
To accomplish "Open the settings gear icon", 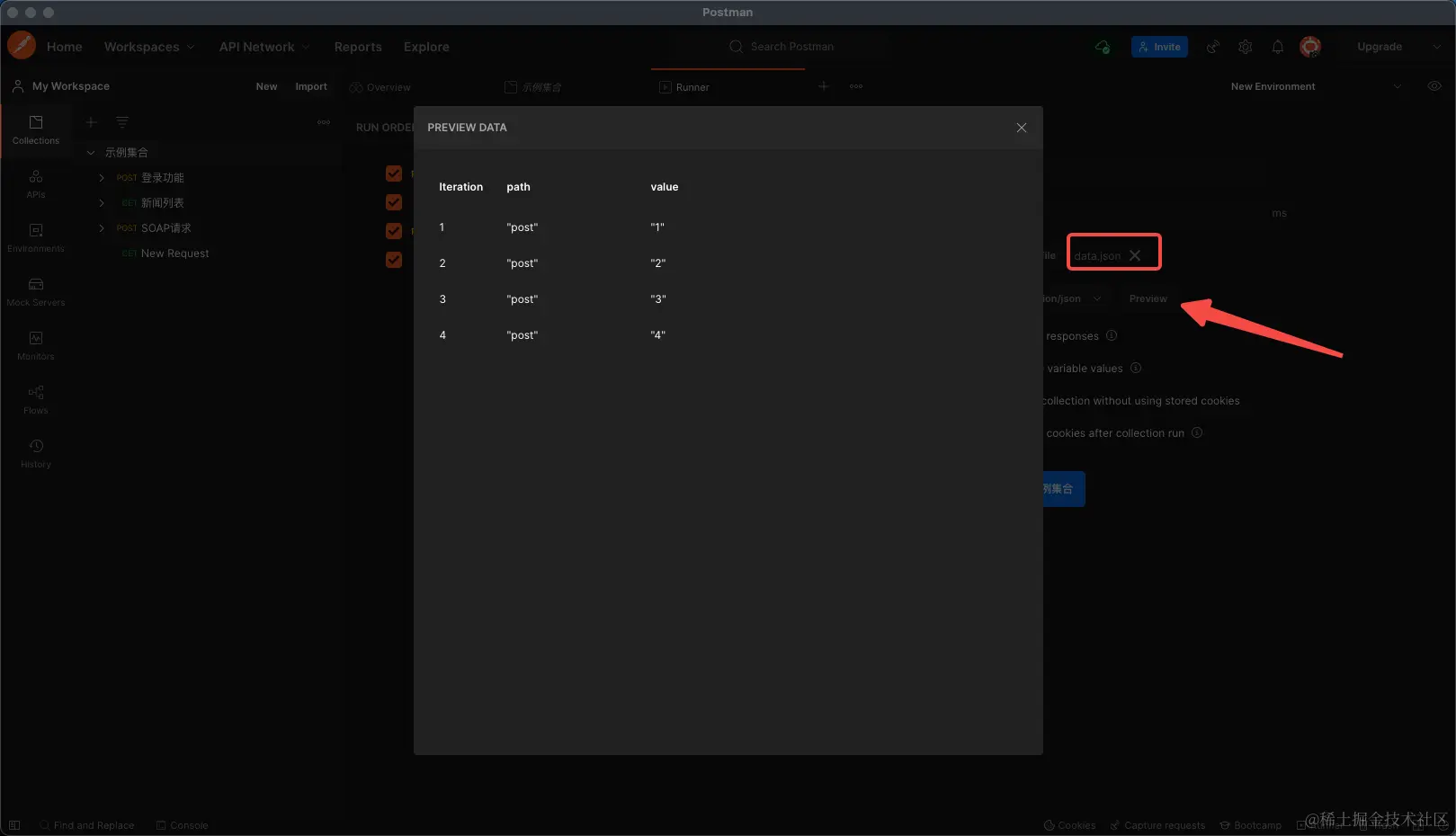I will click(1246, 47).
